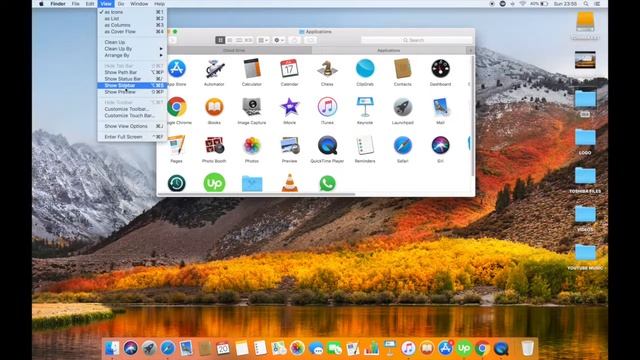
Task: Select WhatsApp in the Applications window
Action: 327,183
